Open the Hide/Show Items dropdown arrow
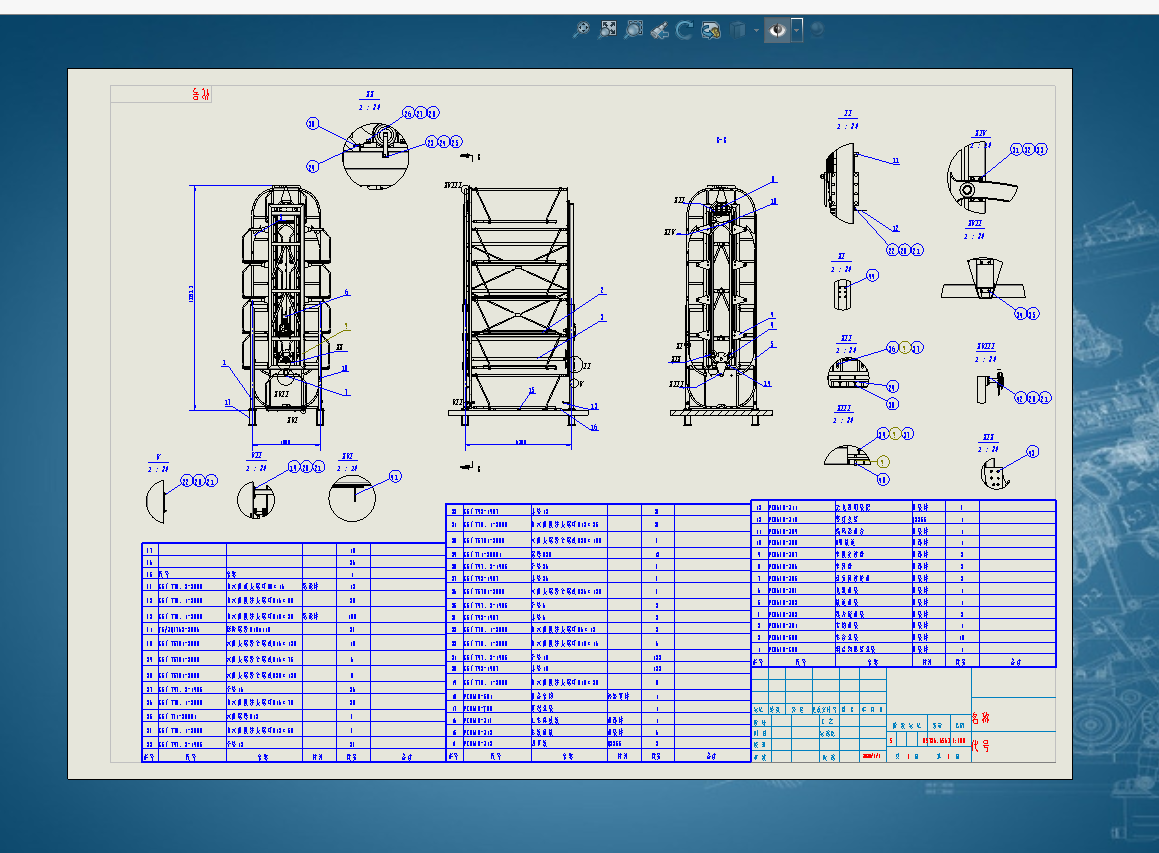The image size is (1159, 853). pos(797,30)
